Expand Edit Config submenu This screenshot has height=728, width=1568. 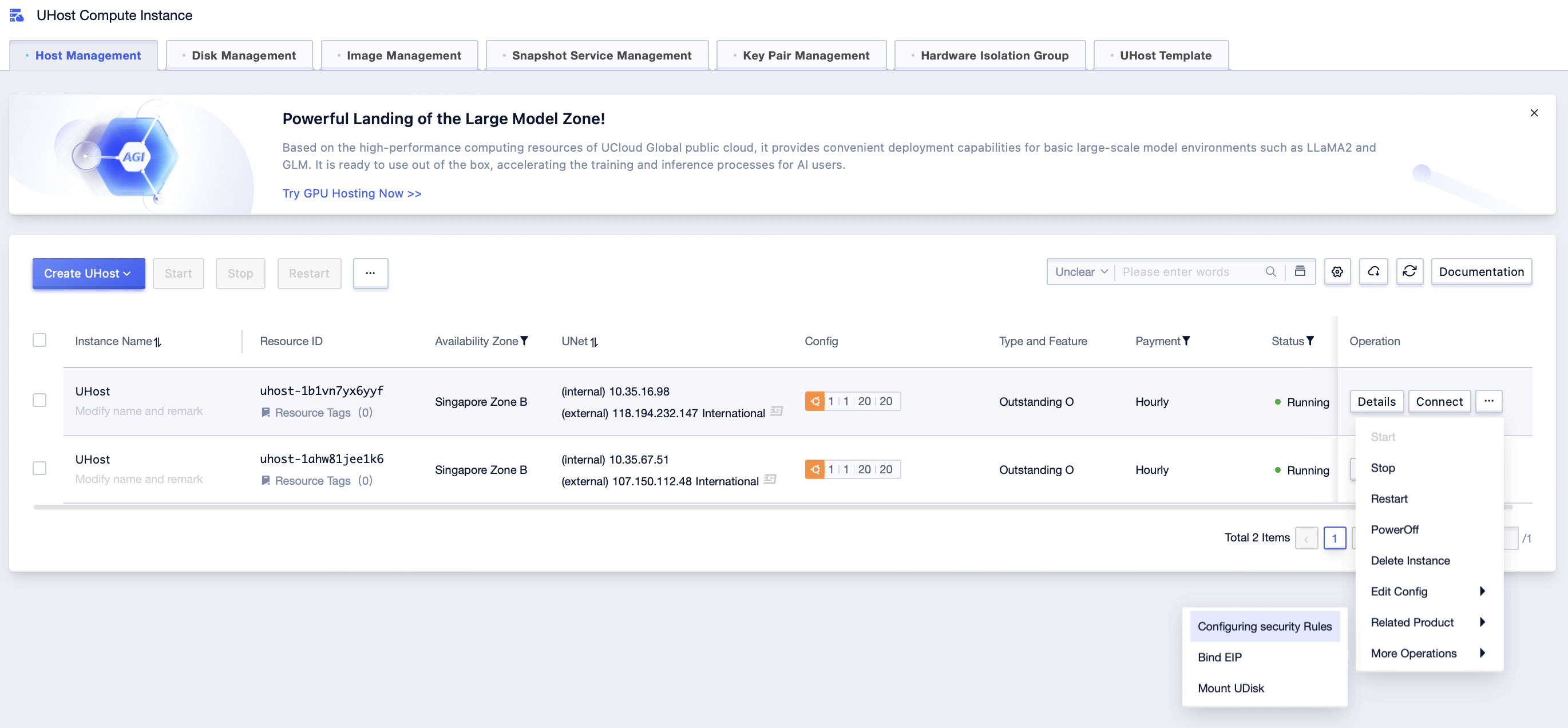1428,592
